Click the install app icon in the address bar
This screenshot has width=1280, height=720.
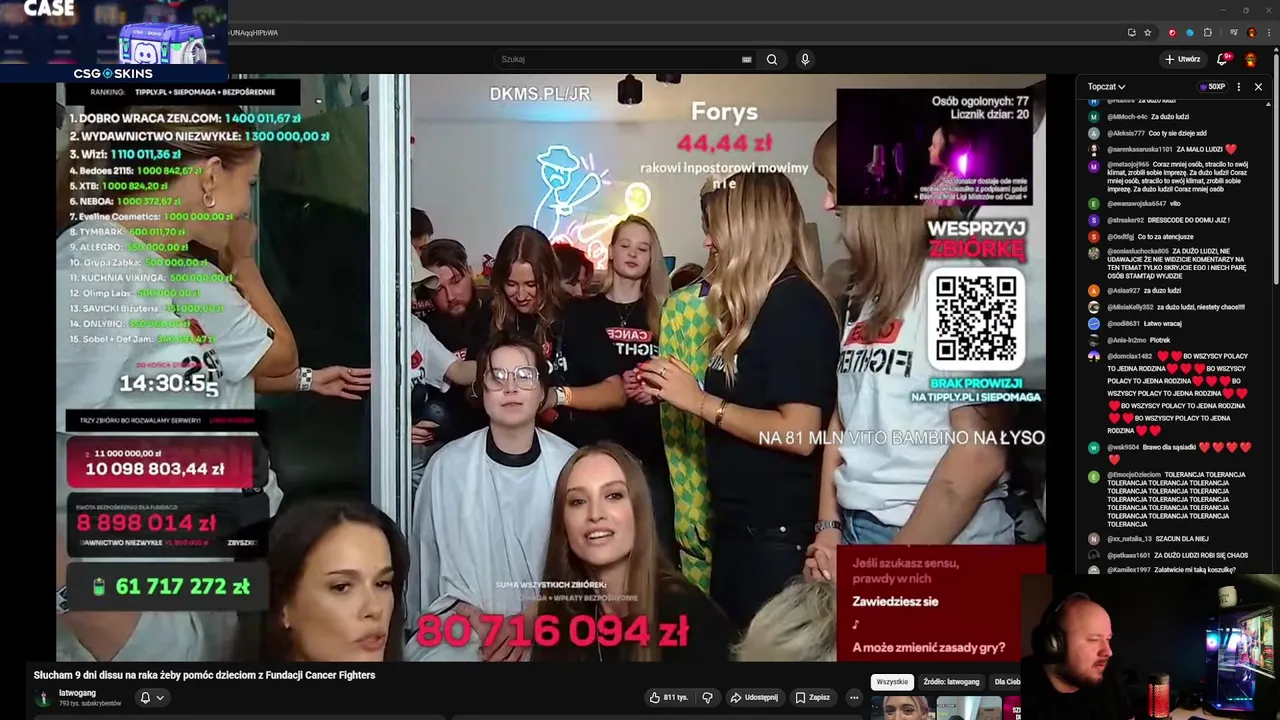1131,32
